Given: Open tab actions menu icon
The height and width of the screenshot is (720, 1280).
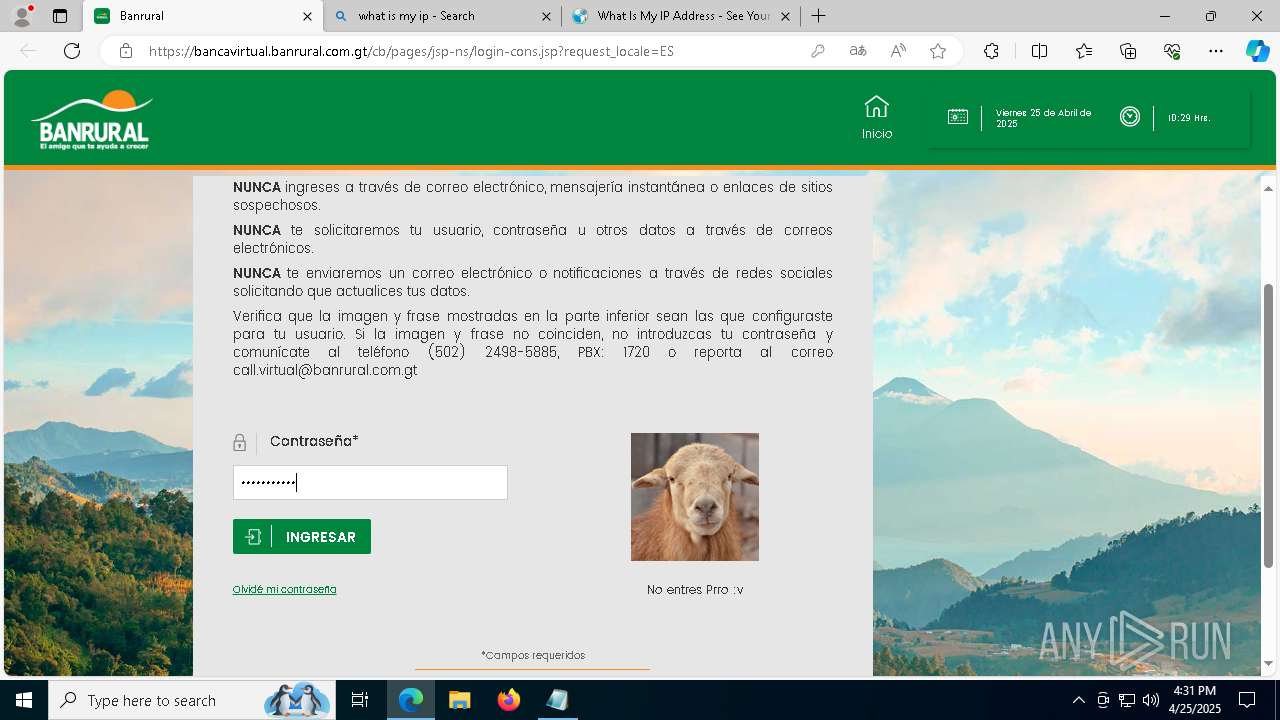Looking at the screenshot, I should pos(60,16).
